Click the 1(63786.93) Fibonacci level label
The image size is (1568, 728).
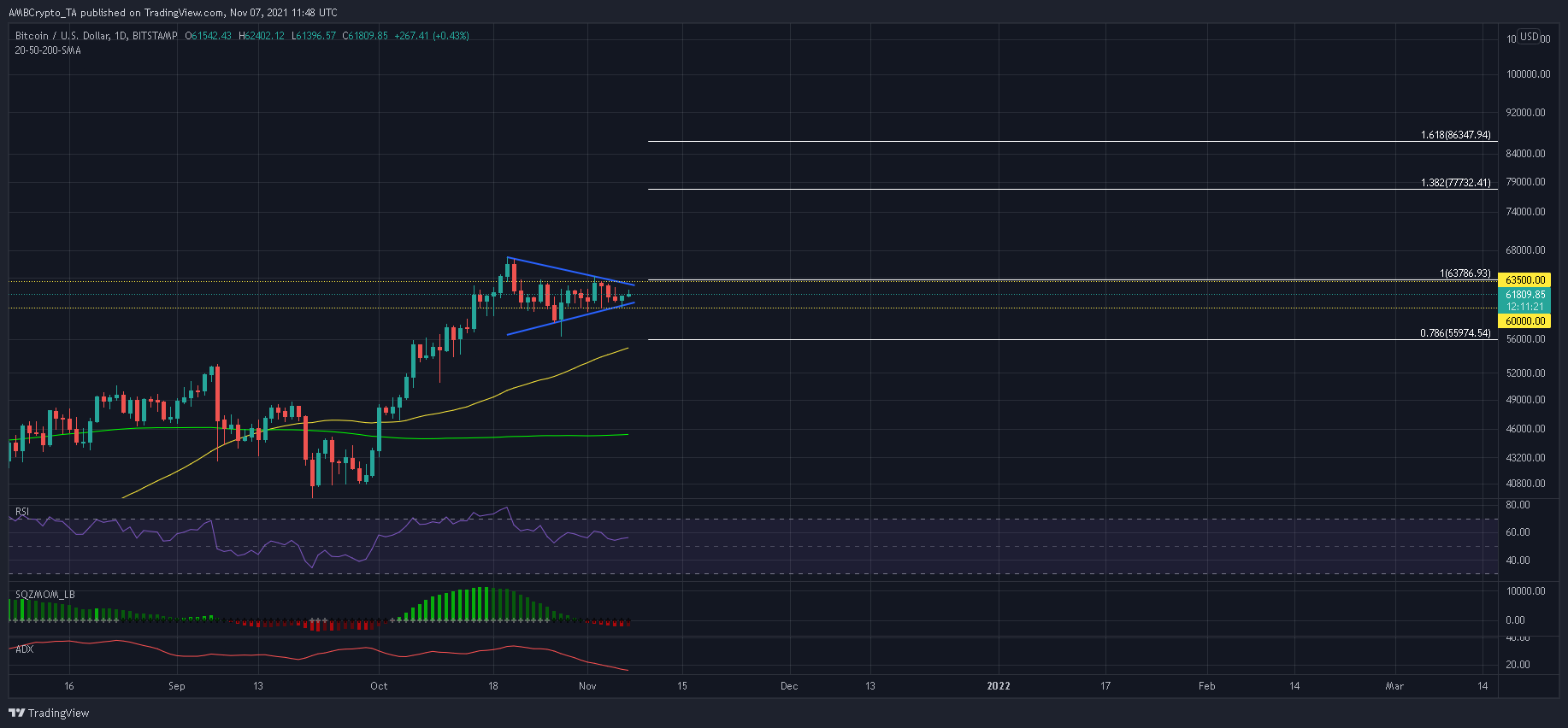tap(1465, 273)
